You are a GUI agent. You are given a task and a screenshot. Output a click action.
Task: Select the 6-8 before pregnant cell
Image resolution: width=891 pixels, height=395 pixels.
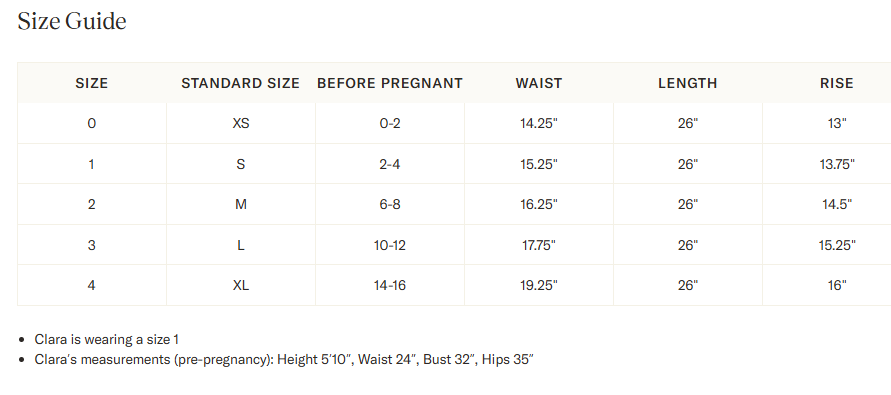pos(390,203)
